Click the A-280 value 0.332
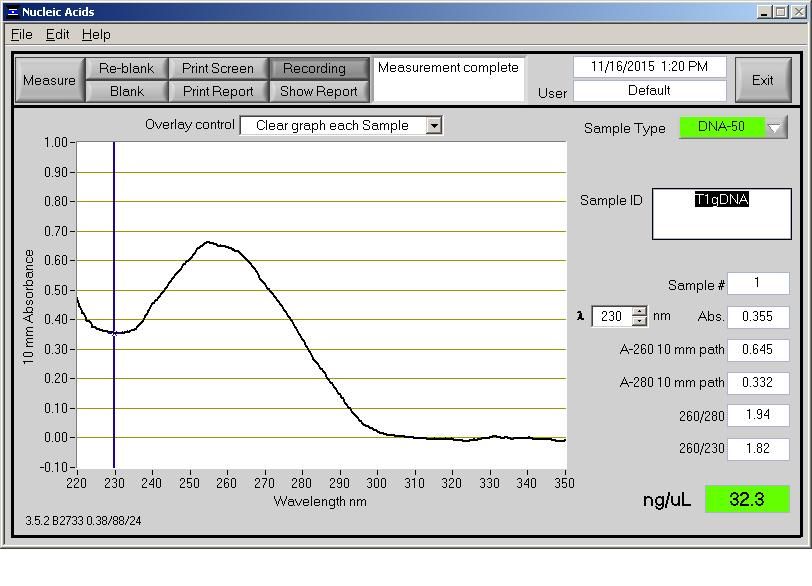The image size is (812, 586). tap(758, 383)
